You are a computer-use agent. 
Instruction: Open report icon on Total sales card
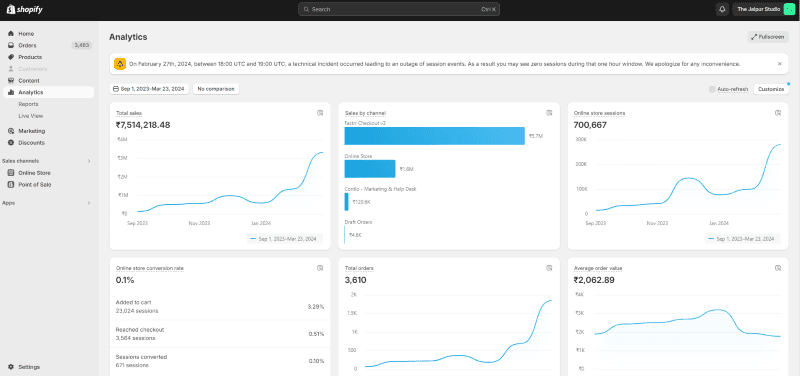(x=320, y=113)
